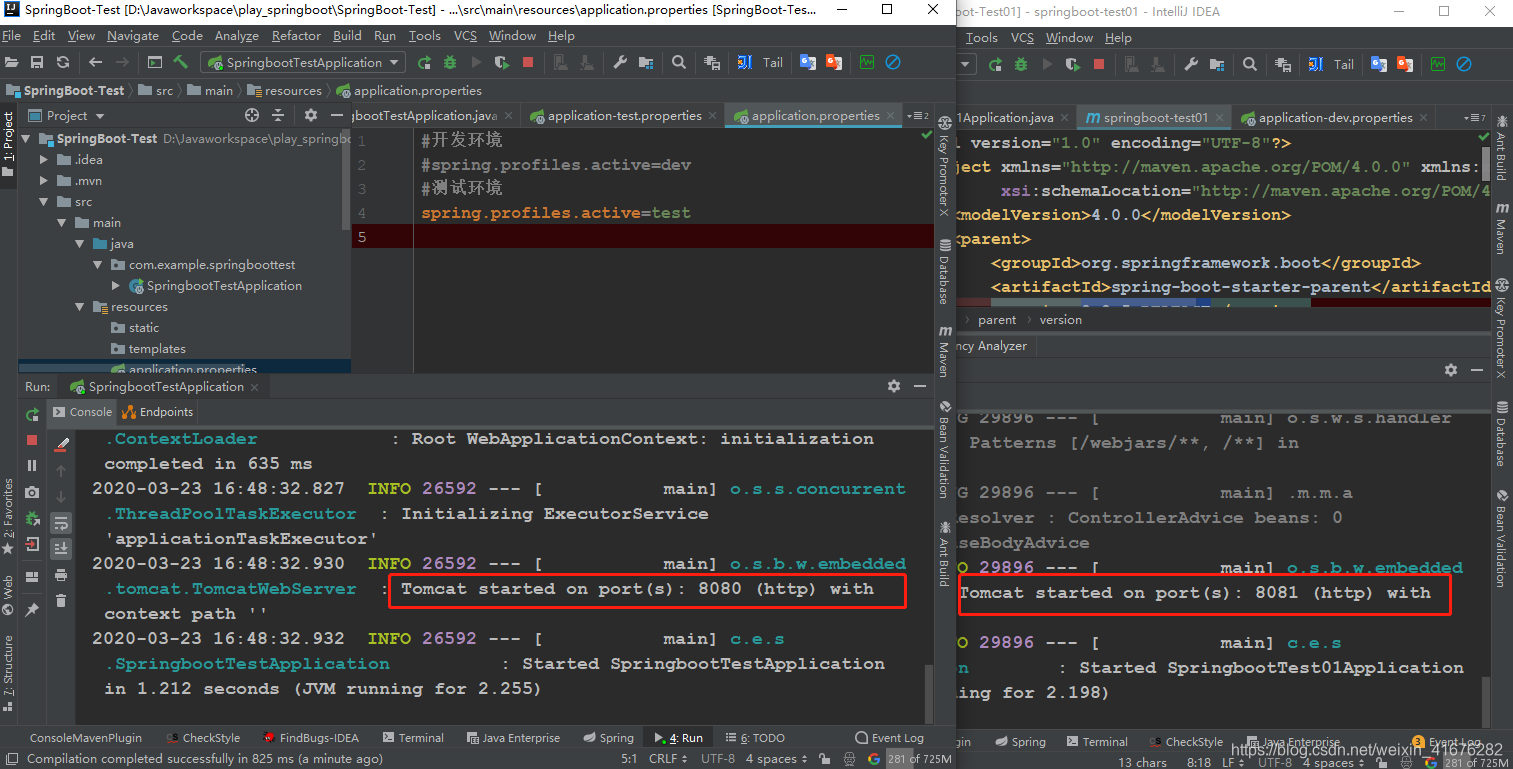Close the application.properties editor tab

tap(890, 116)
